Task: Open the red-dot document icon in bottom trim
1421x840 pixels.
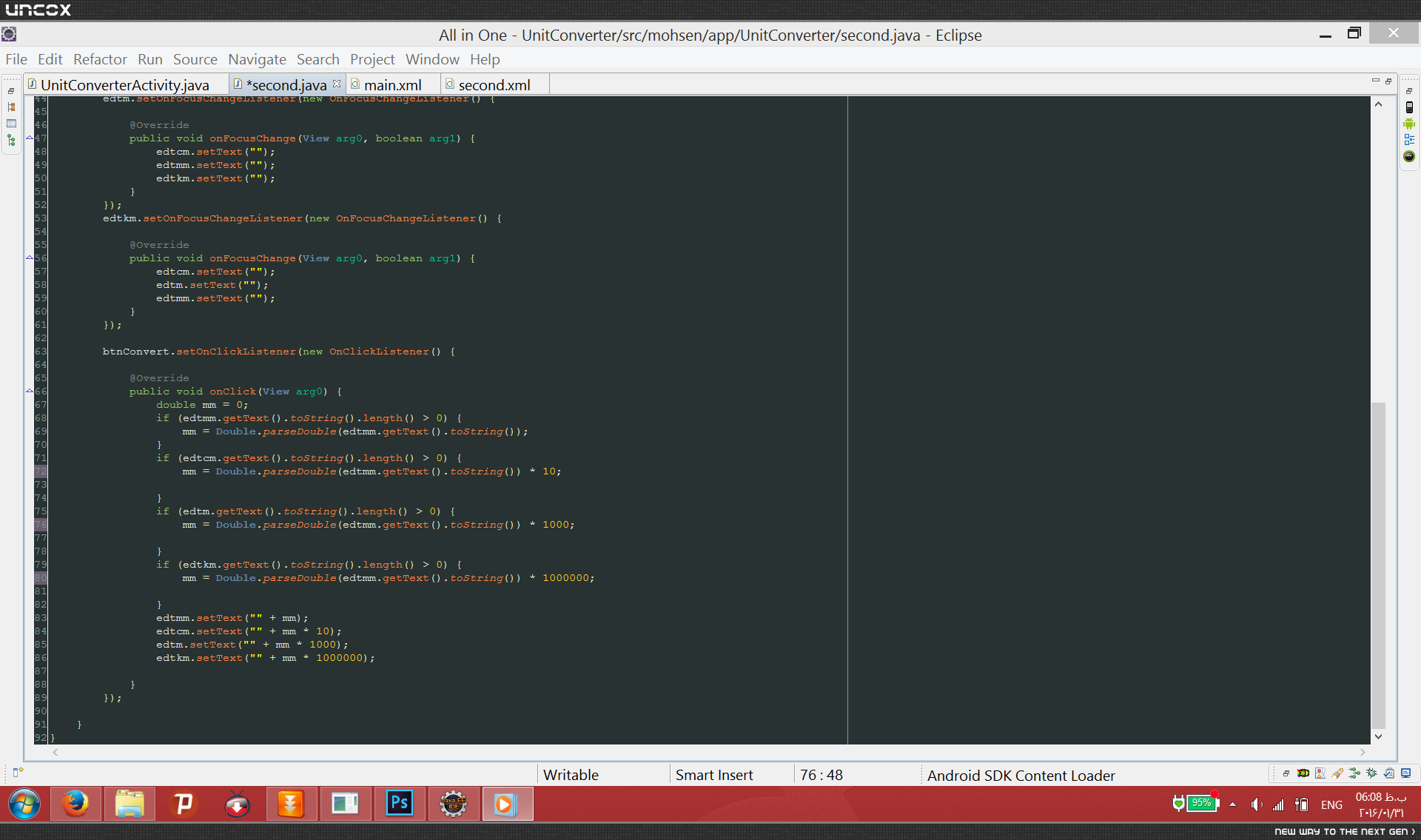Action: [1320, 773]
